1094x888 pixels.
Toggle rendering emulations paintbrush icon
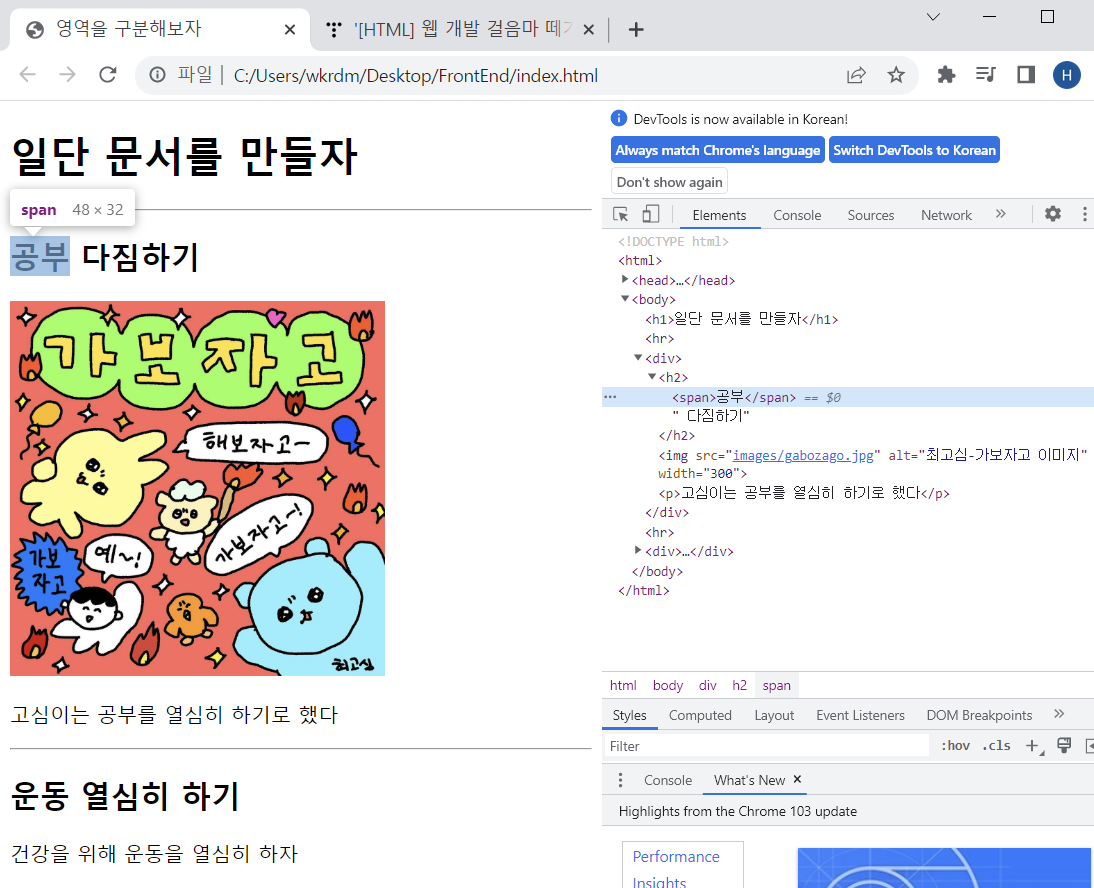[x=1064, y=746]
